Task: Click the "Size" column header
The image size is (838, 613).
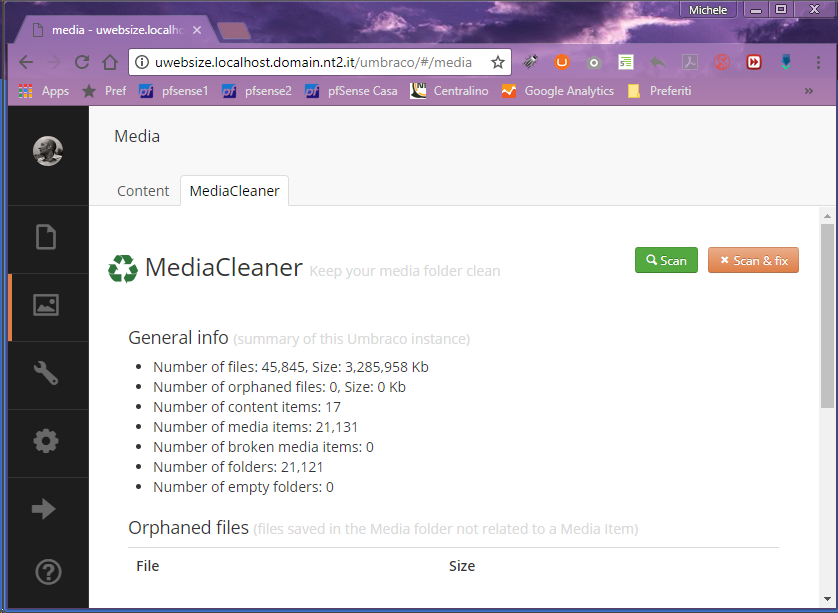Action: [462, 566]
